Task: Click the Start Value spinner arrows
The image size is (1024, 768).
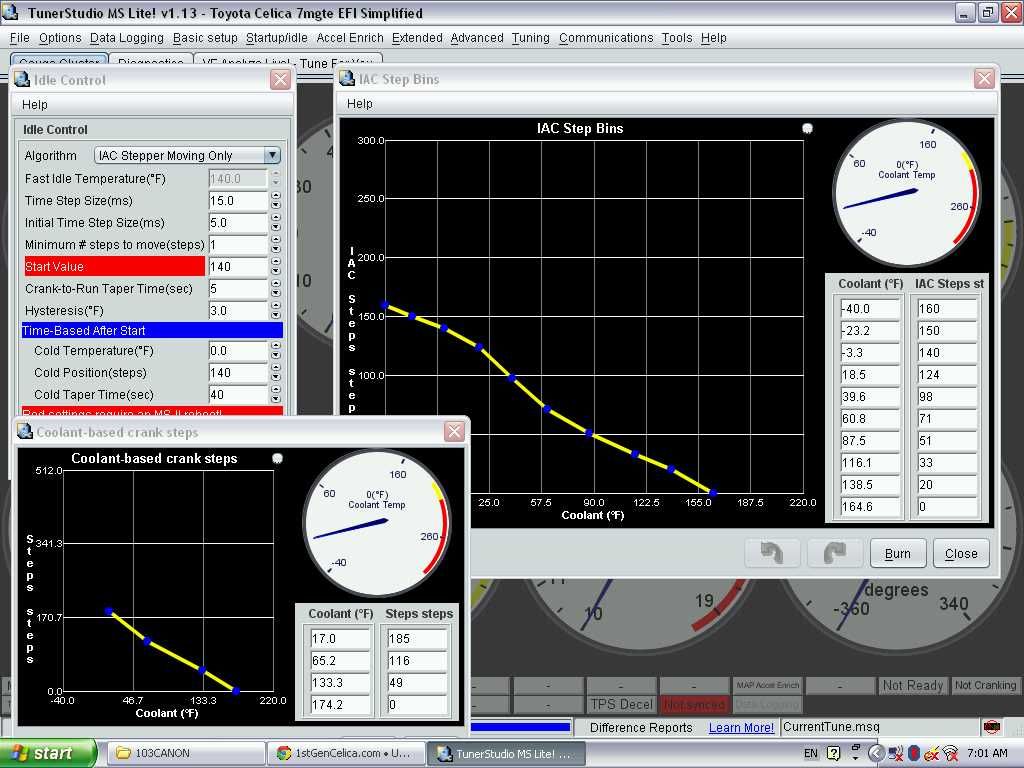Action: pos(276,266)
